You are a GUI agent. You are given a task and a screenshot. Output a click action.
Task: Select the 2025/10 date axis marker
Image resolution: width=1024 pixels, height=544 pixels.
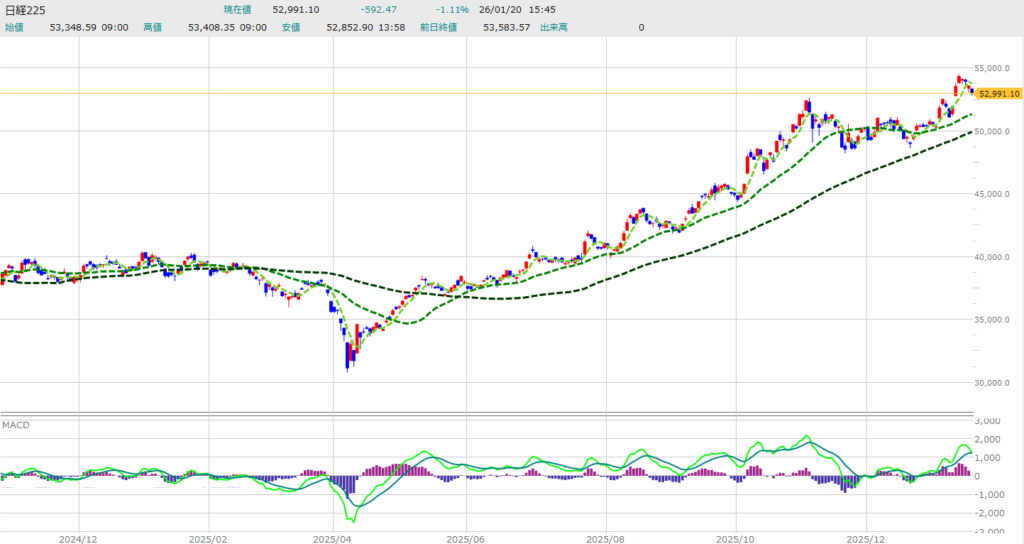coord(736,536)
